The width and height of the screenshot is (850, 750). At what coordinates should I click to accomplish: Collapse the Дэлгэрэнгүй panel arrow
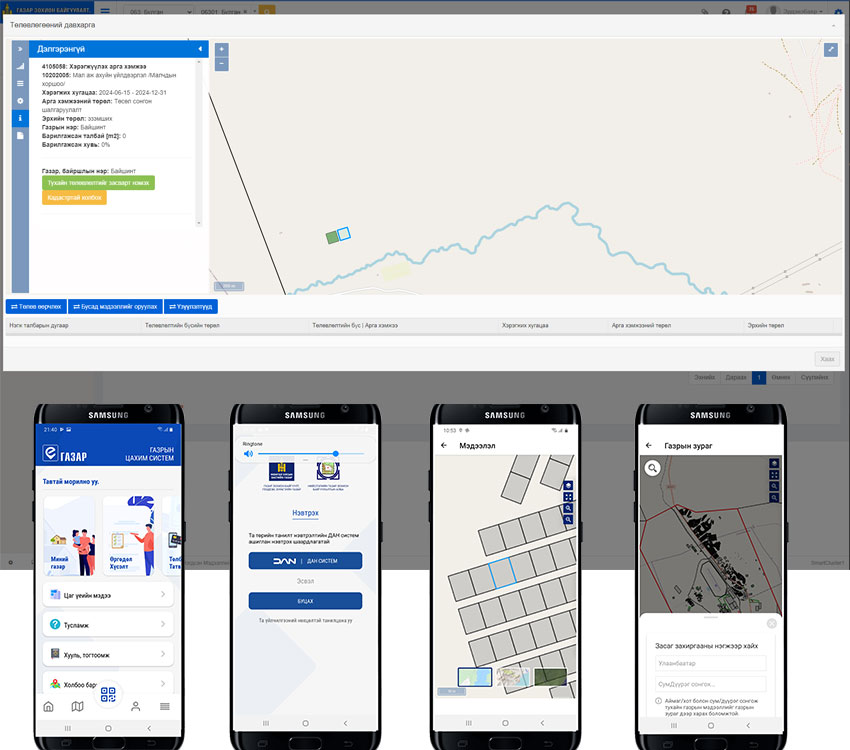coord(199,48)
